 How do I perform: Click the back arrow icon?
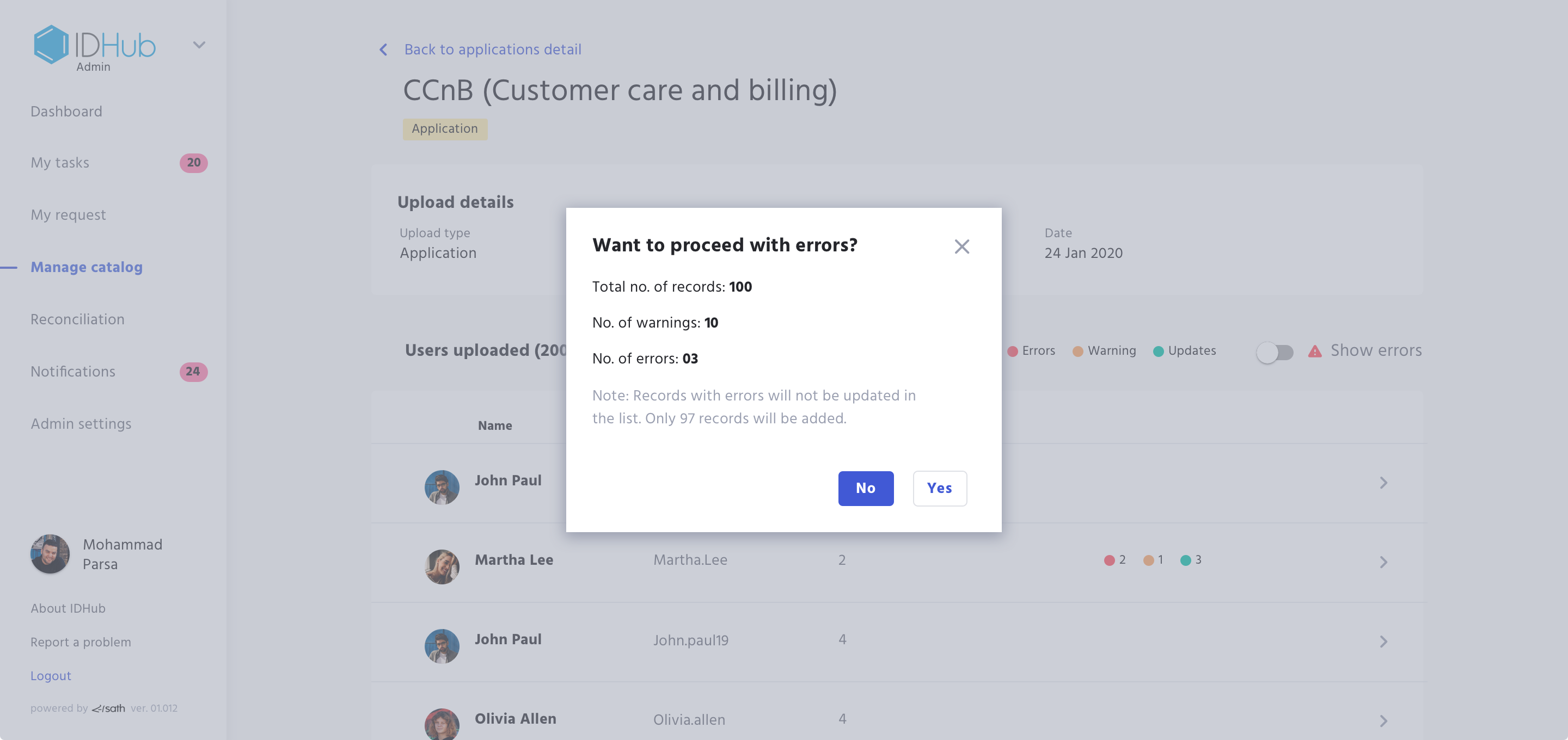383,50
